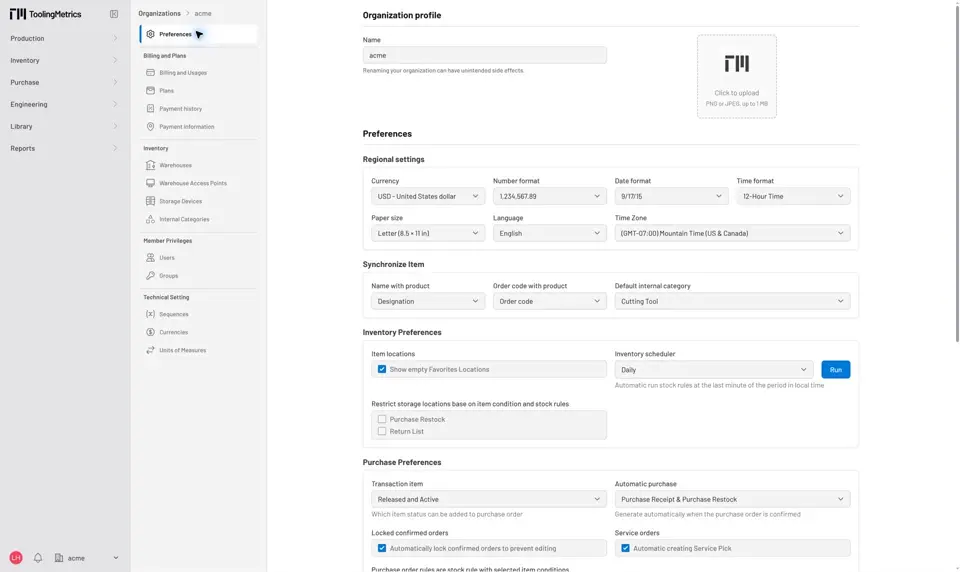Screen dimensions: 960x572
Task: Open the Paper size dropdown
Action: click(428, 233)
